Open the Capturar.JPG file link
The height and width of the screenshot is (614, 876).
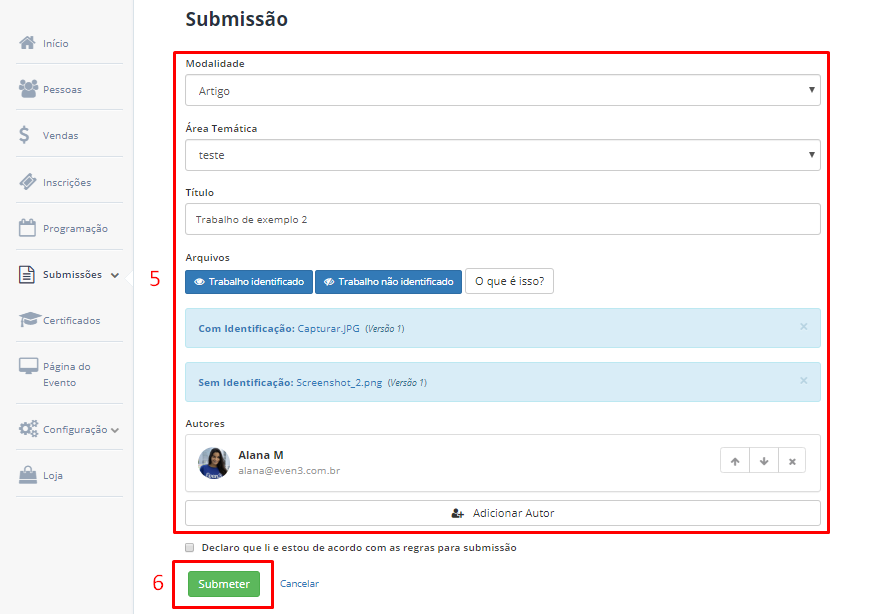pos(328,329)
